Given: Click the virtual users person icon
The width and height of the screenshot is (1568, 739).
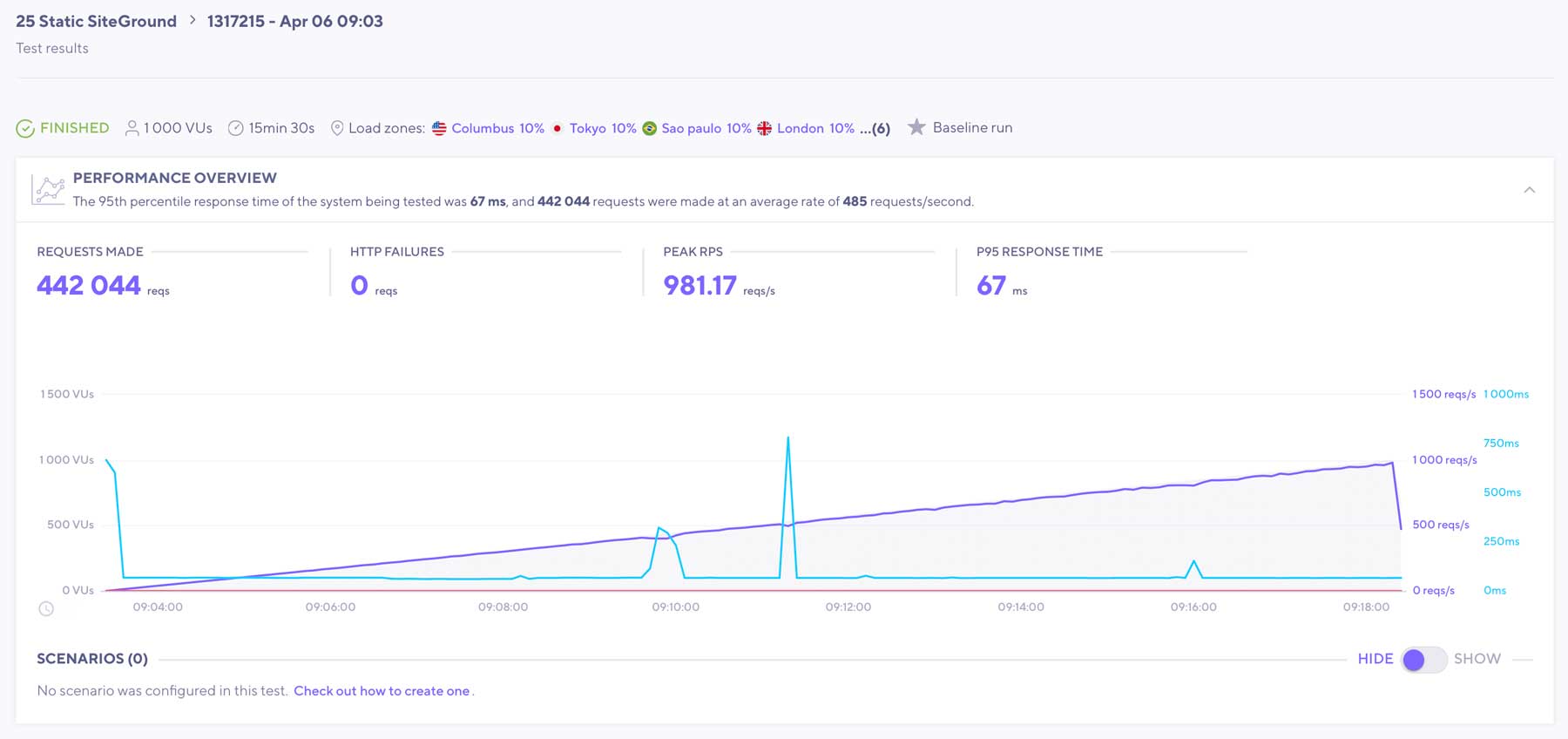Looking at the screenshot, I should tap(132, 128).
